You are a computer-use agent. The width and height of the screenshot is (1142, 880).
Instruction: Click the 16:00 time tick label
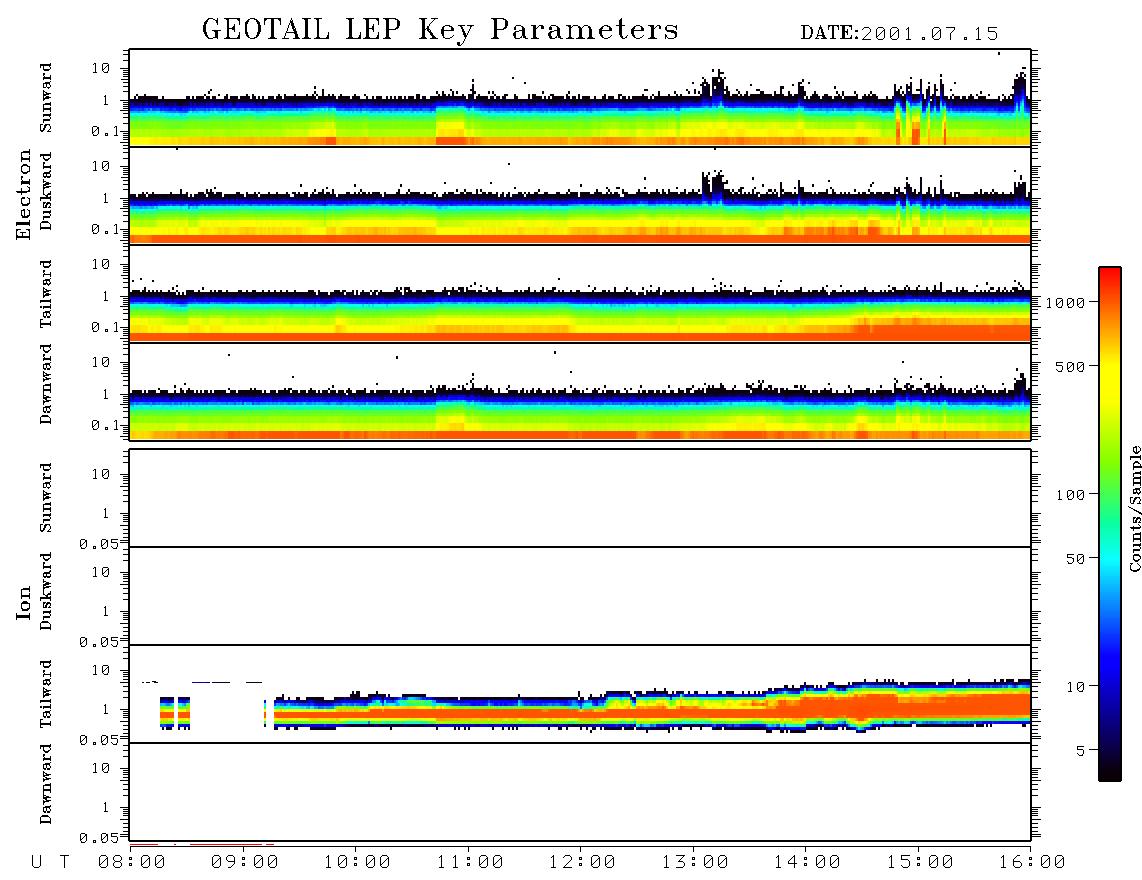point(1031,863)
